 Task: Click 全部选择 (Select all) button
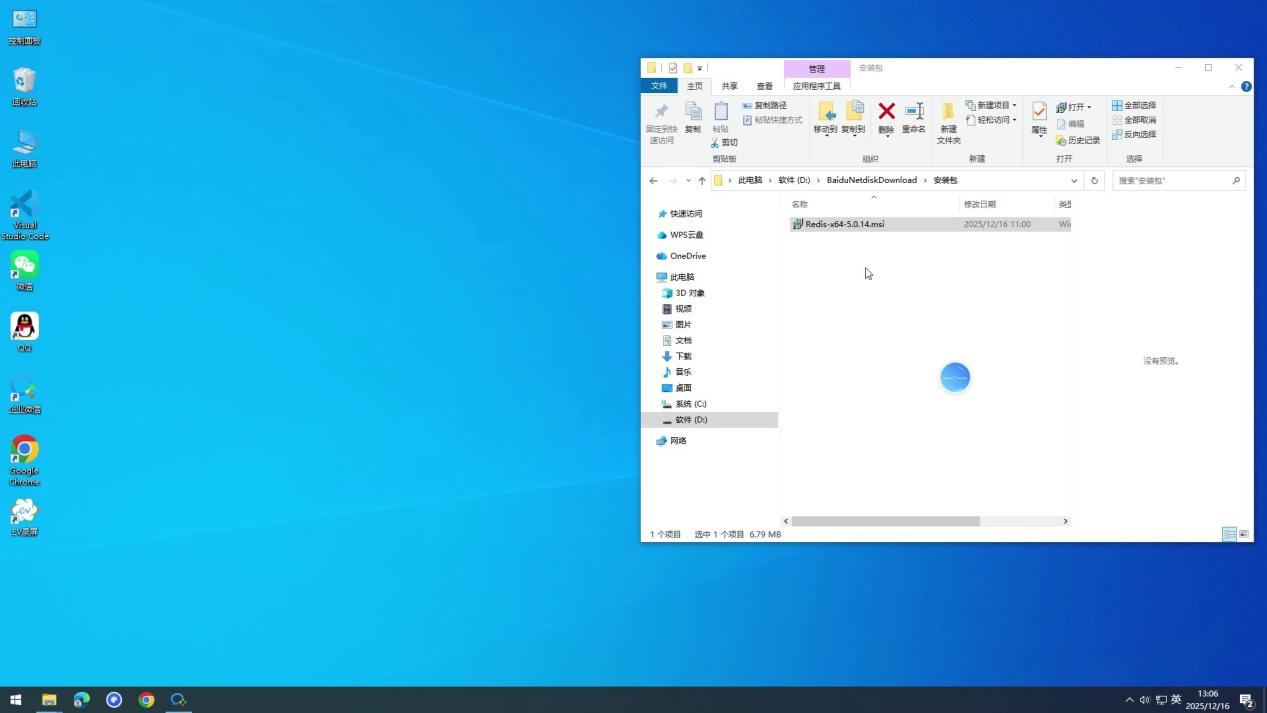coord(1134,105)
